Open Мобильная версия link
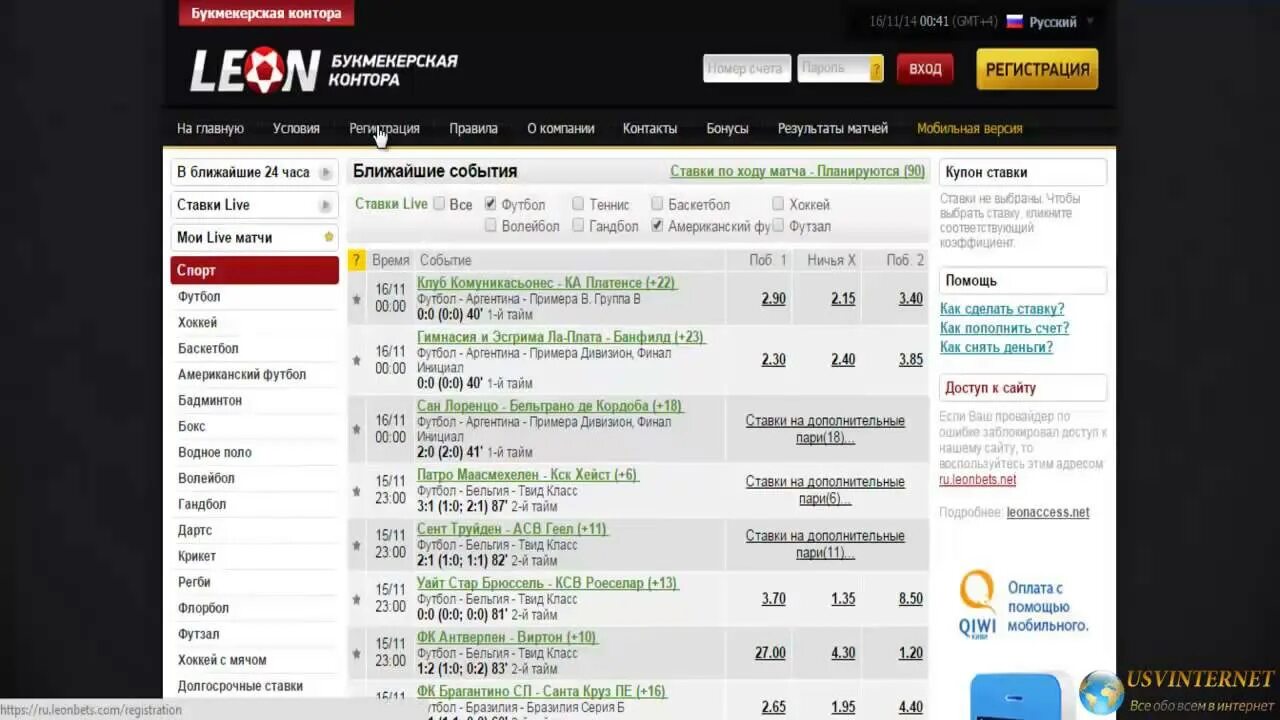 click(x=970, y=128)
